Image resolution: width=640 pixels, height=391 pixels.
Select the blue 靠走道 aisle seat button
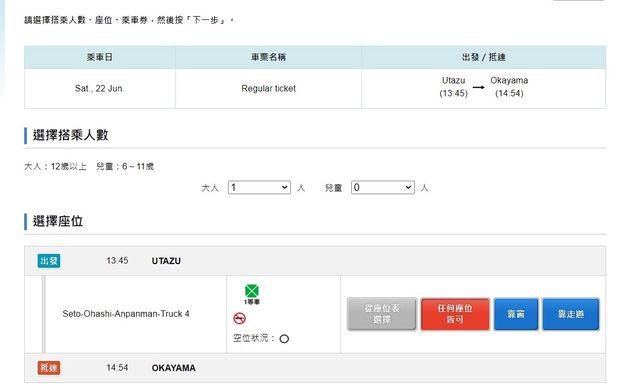pos(571,314)
